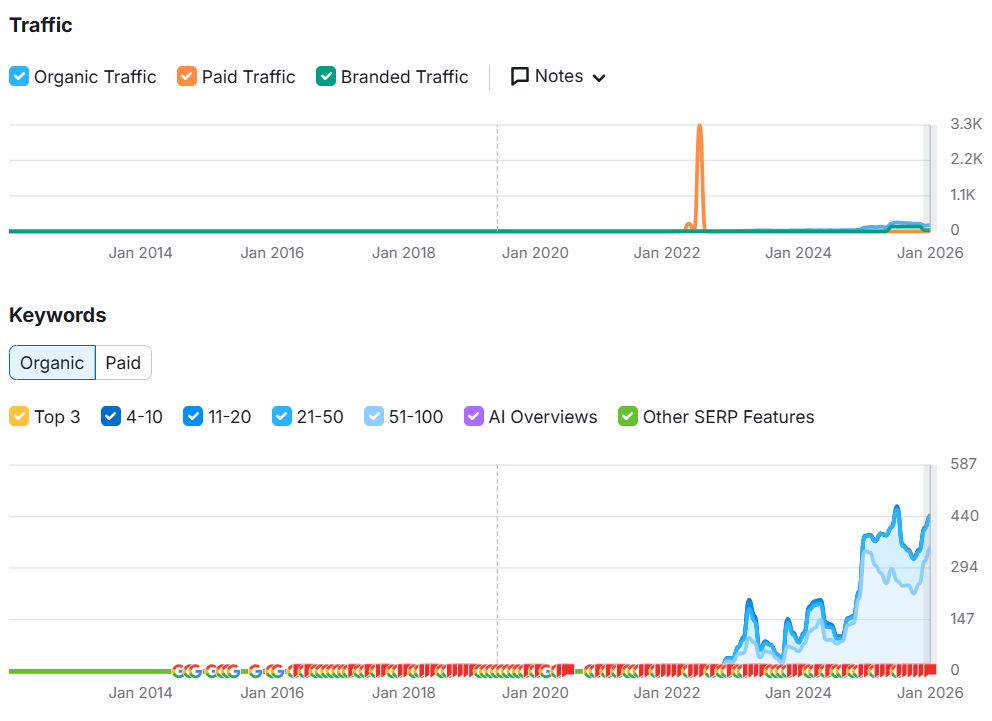The width and height of the screenshot is (992, 721).
Task: Expand the Notes dropdown chevron
Action: tap(599, 78)
